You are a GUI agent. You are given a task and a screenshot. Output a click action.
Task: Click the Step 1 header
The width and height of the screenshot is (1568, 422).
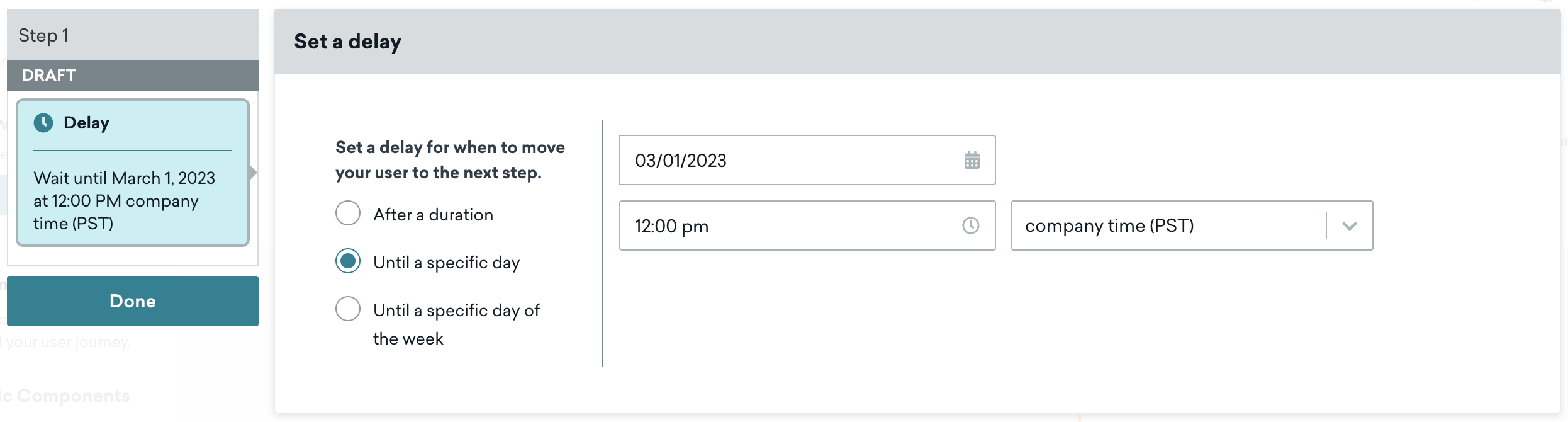(44, 35)
